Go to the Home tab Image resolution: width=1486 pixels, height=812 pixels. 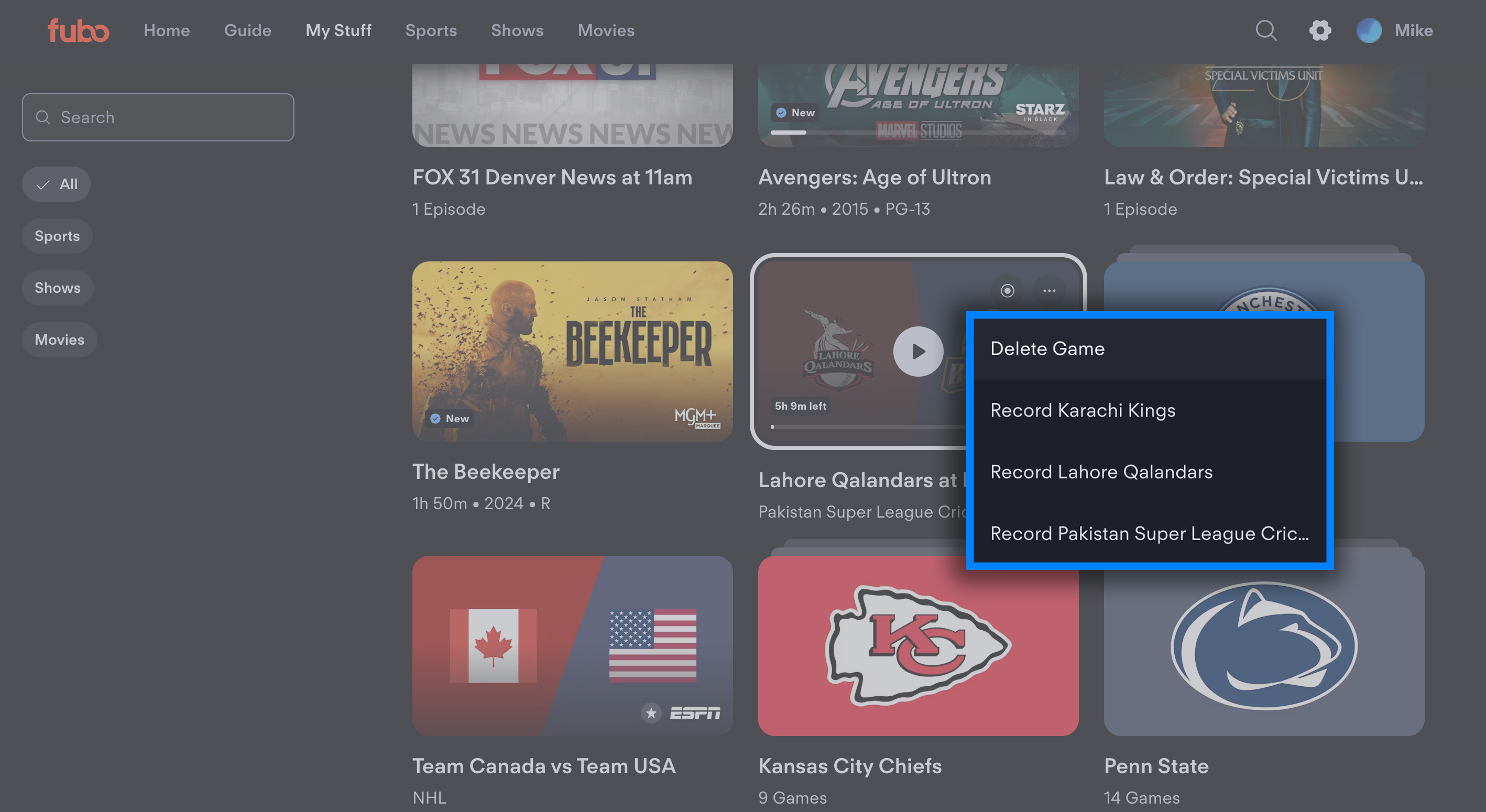point(167,30)
